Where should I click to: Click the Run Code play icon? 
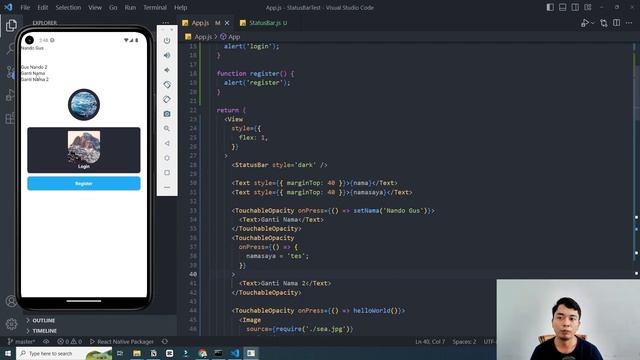tap(584, 23)
